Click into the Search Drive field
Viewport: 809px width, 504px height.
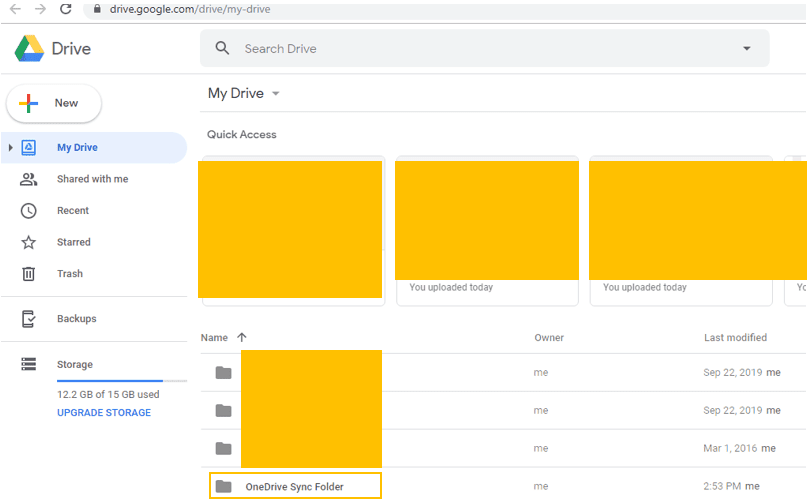click(484, 48)
